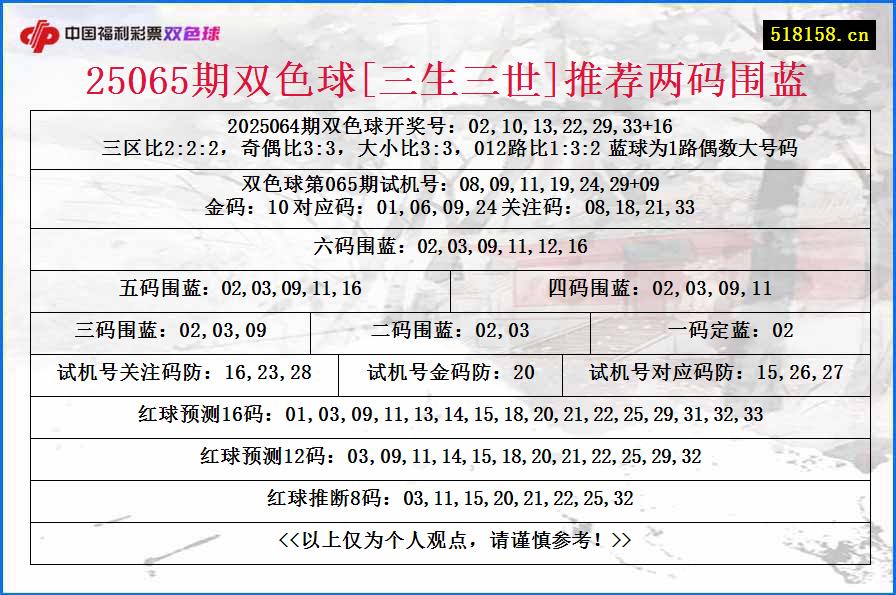Click the 双色球第065期试机号 row
The width and height of the screenshot is (896, 595).
(448, 185)
